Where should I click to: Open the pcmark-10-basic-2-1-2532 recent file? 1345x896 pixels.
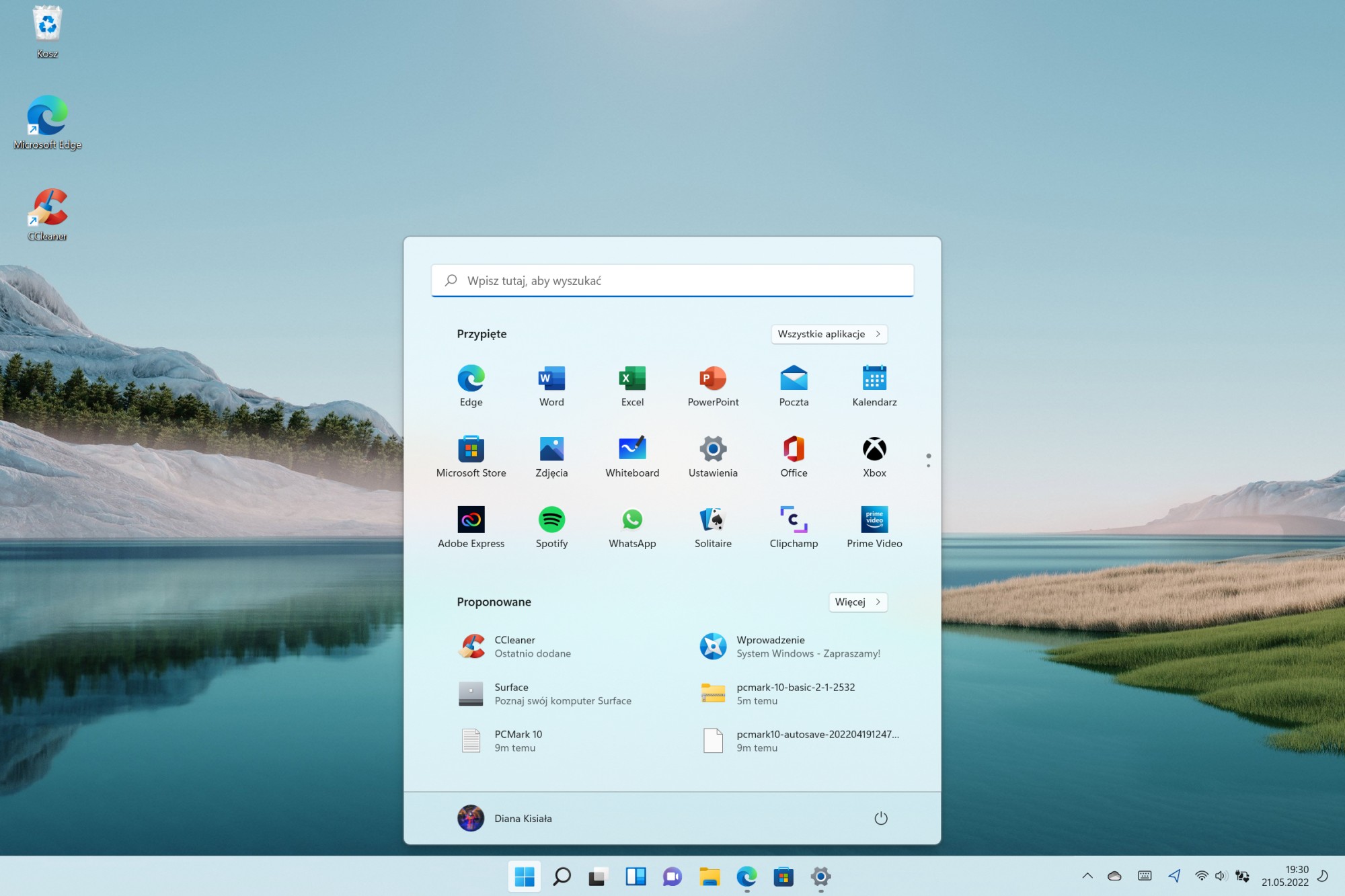(796, 694)
